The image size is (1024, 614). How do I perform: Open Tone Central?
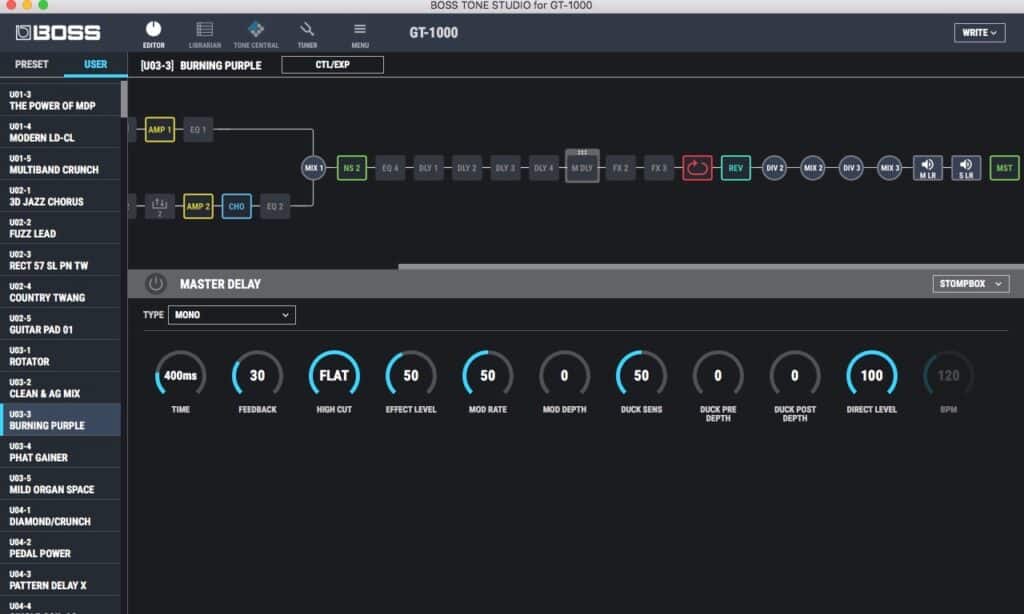tap(256, 35)
